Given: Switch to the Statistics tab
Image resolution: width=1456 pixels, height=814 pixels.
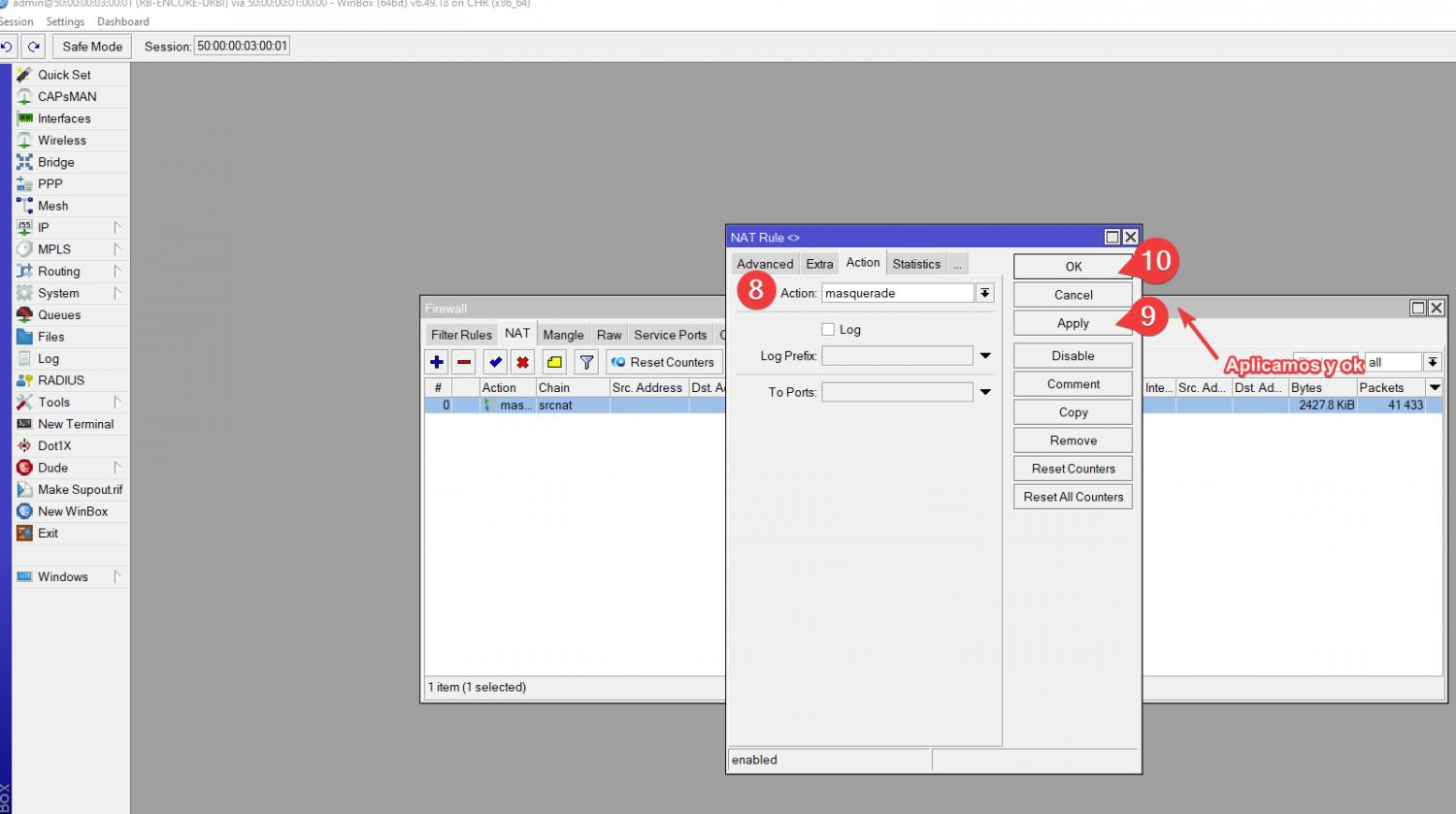Looking at the screenshot, I should [x=915, y=264].
